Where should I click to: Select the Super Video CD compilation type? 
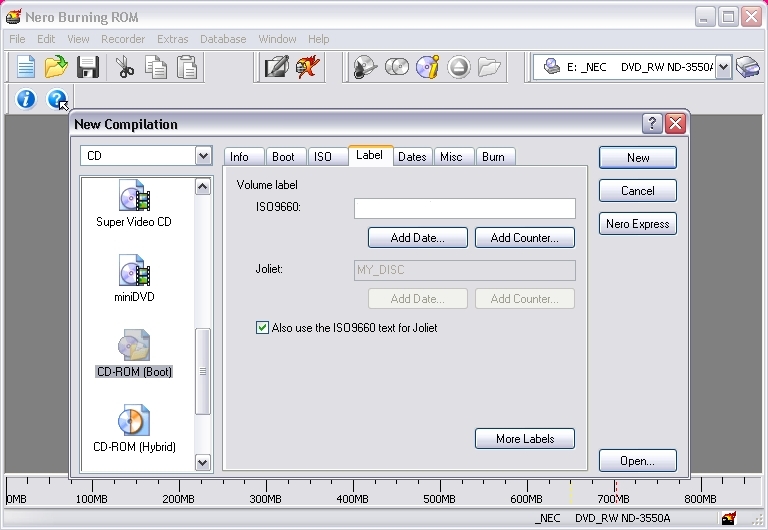(x=134, y=203)
